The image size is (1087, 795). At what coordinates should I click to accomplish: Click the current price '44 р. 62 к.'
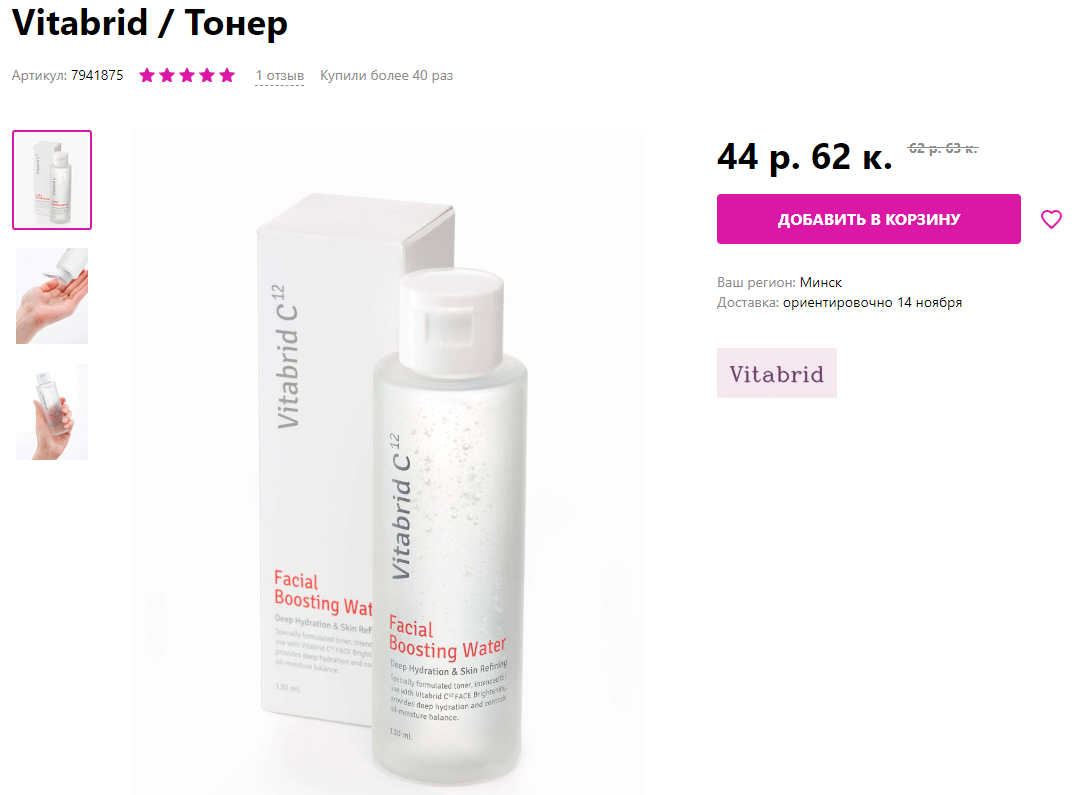804,157
